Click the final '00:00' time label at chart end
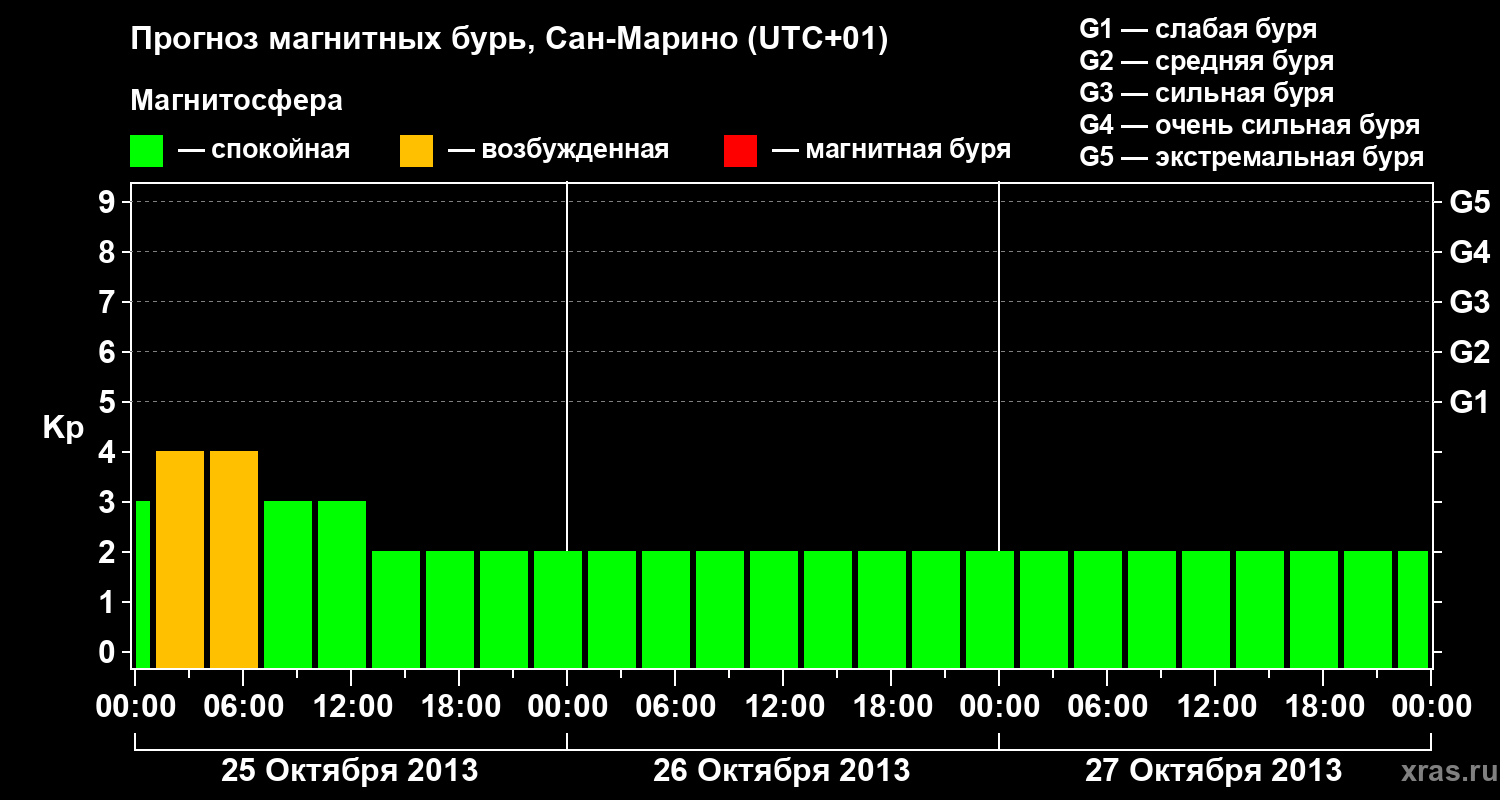1500x800 pixels. (1432, 706)
